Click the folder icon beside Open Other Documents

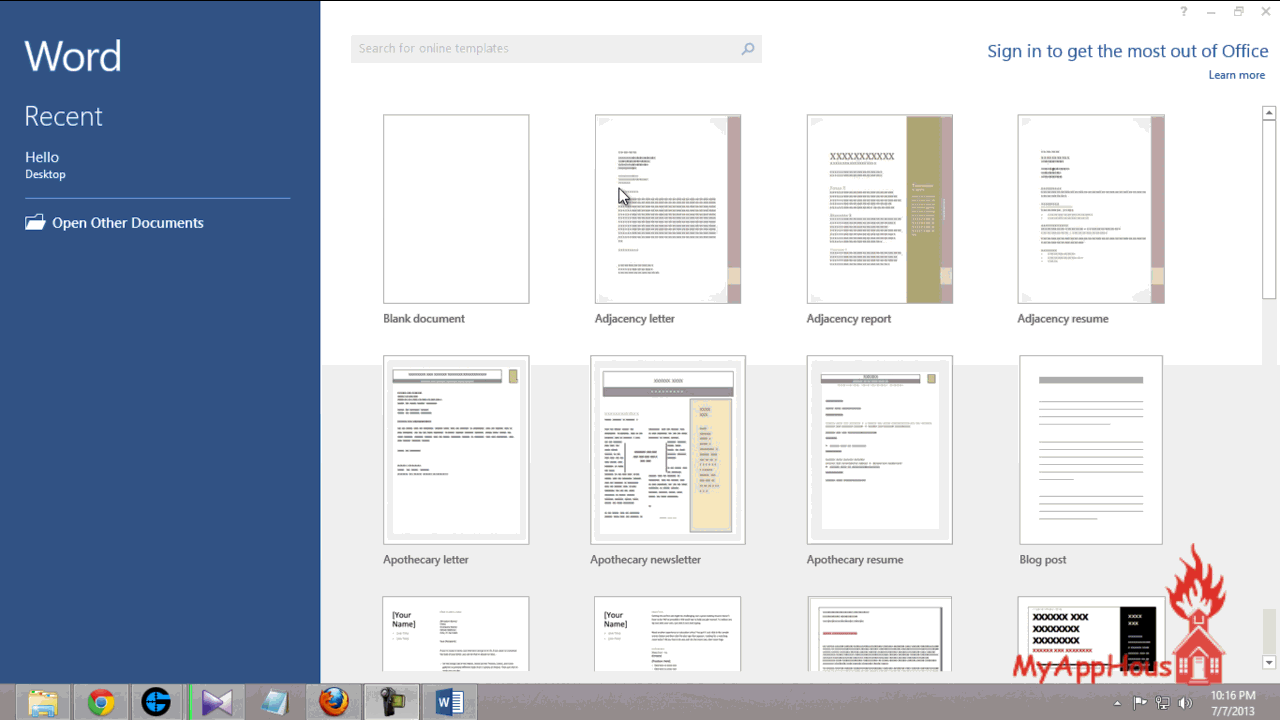coord(35,222)
